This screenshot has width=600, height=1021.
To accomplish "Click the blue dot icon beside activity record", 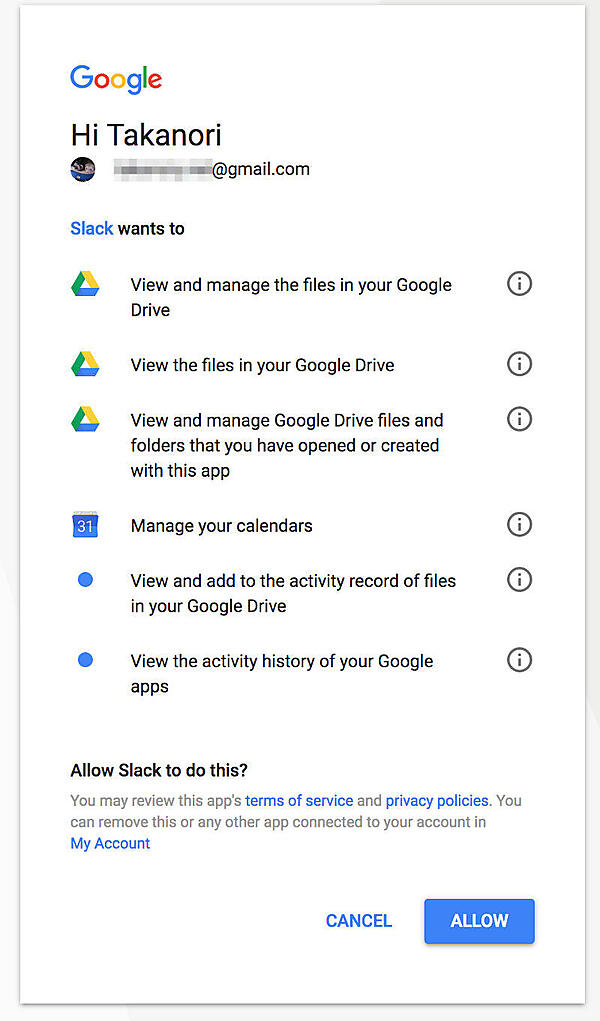I will pos(85,579).
